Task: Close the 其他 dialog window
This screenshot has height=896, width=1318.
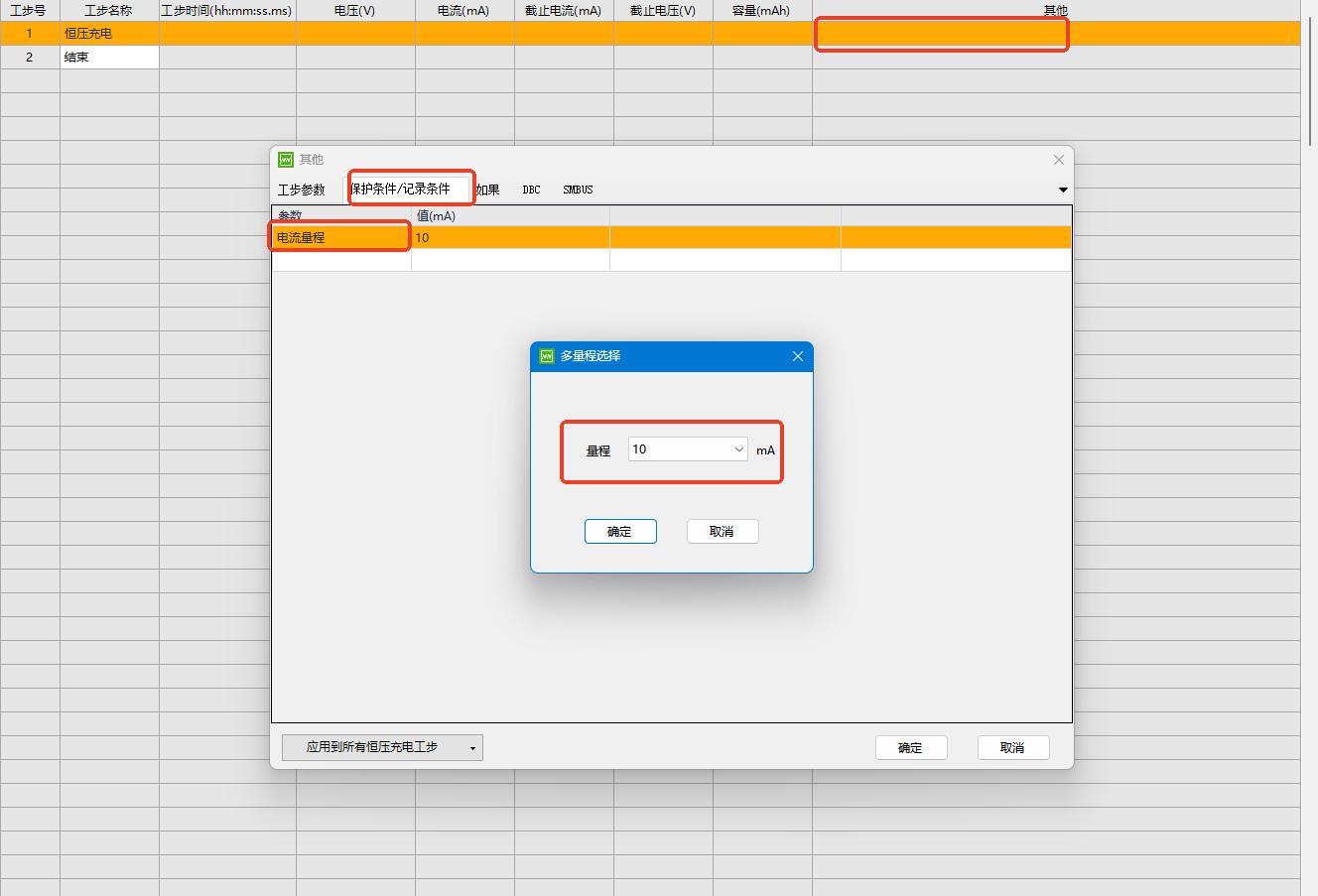Action: (1058, 160)
